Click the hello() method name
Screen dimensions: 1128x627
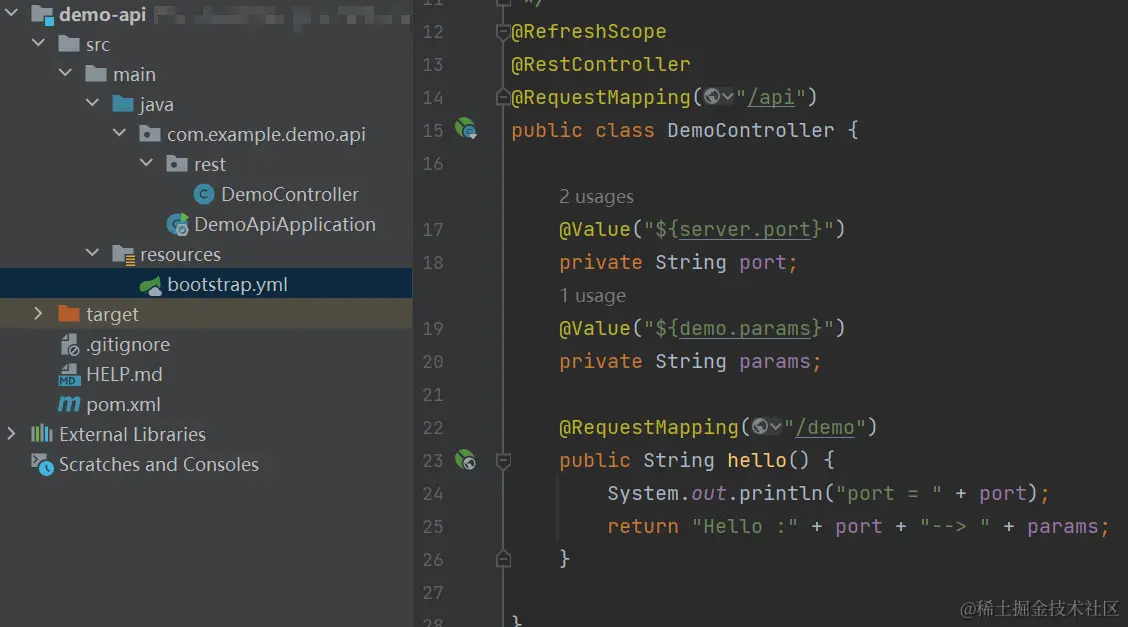757,460
